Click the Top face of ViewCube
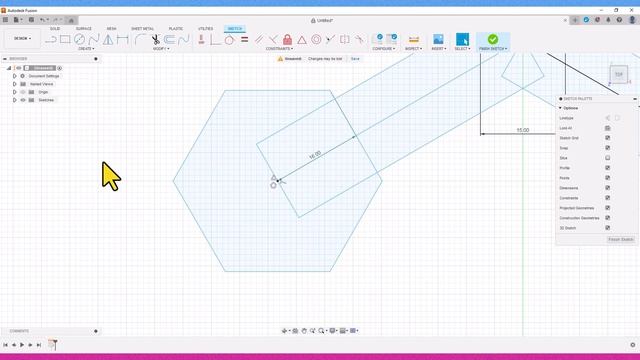Screen dimensions: 640x360 pyautogui.click(x=619, y=74)
